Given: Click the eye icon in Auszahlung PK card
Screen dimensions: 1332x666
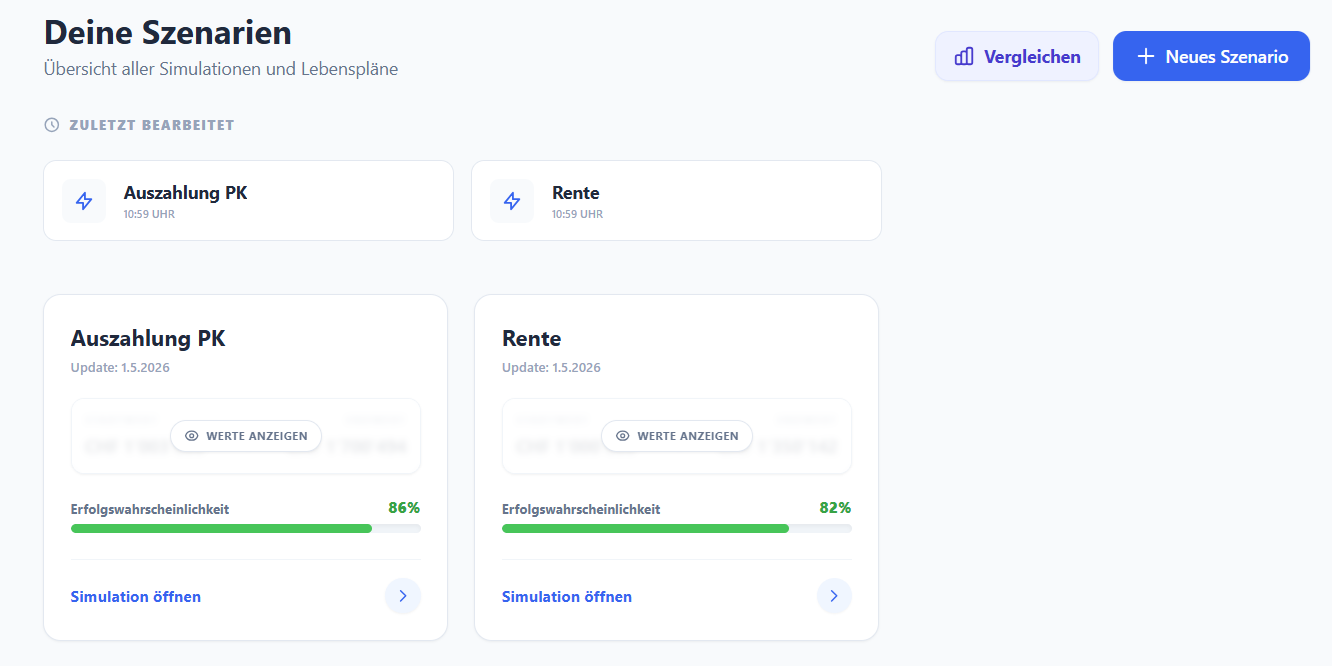Looking at the screenshot, I should [x=192, y=436].
